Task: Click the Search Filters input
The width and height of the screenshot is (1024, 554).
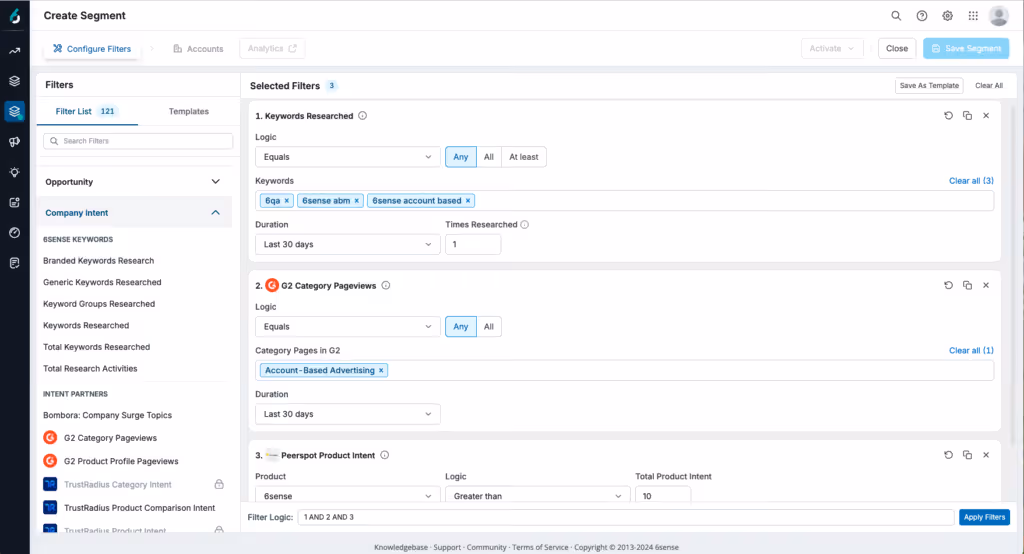Action: tap(138, 141)
